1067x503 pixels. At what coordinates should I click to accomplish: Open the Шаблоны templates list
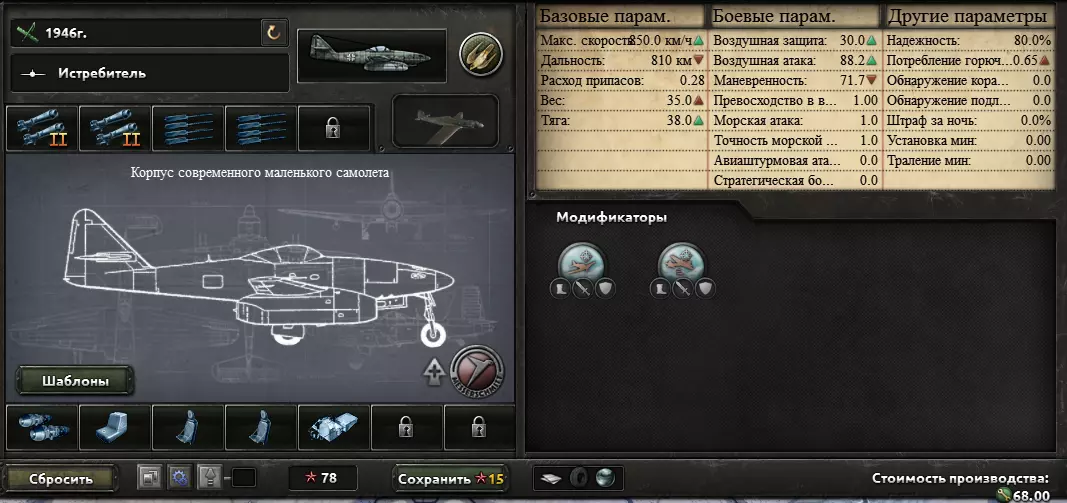76,381
